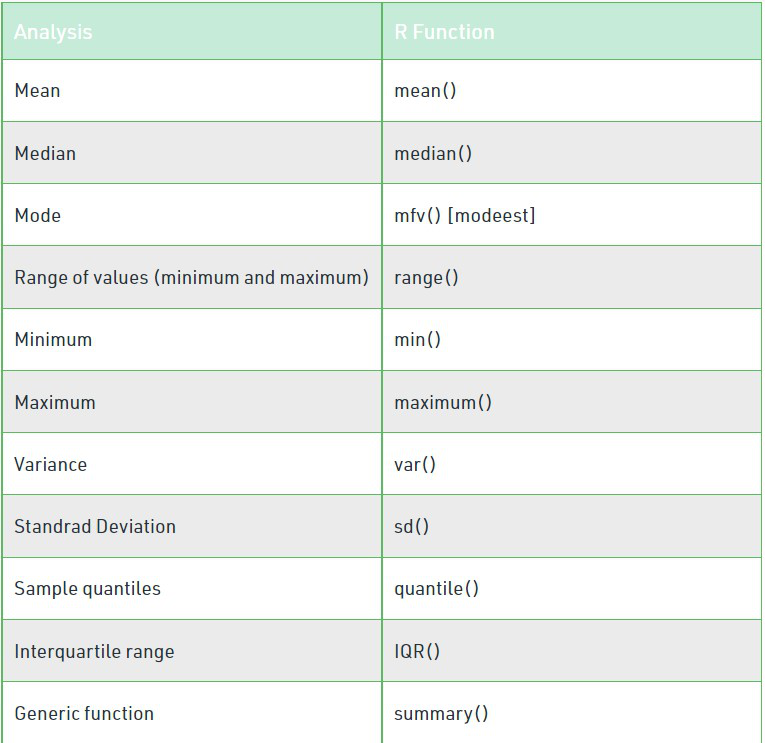765x743 pixels.
Task: Select the Median analysis cell
Action: click(192, 153)
